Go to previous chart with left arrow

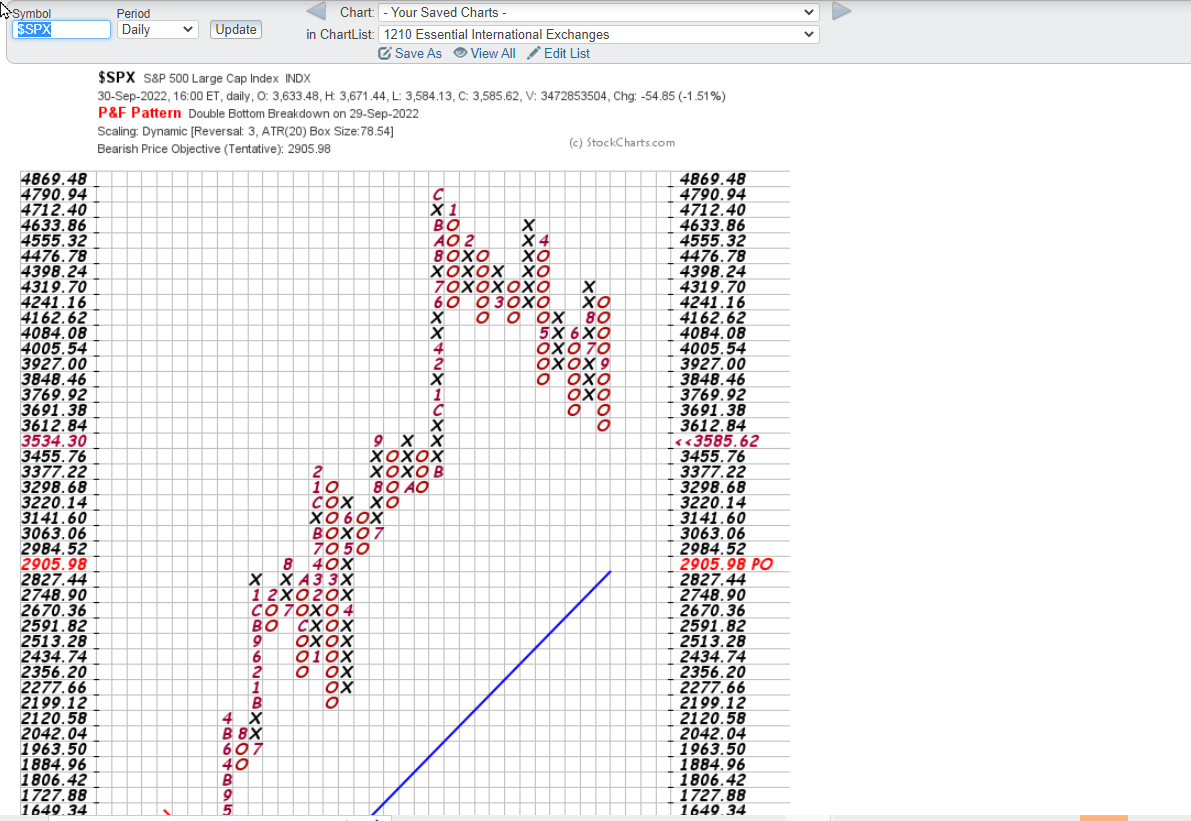point(315,12)
